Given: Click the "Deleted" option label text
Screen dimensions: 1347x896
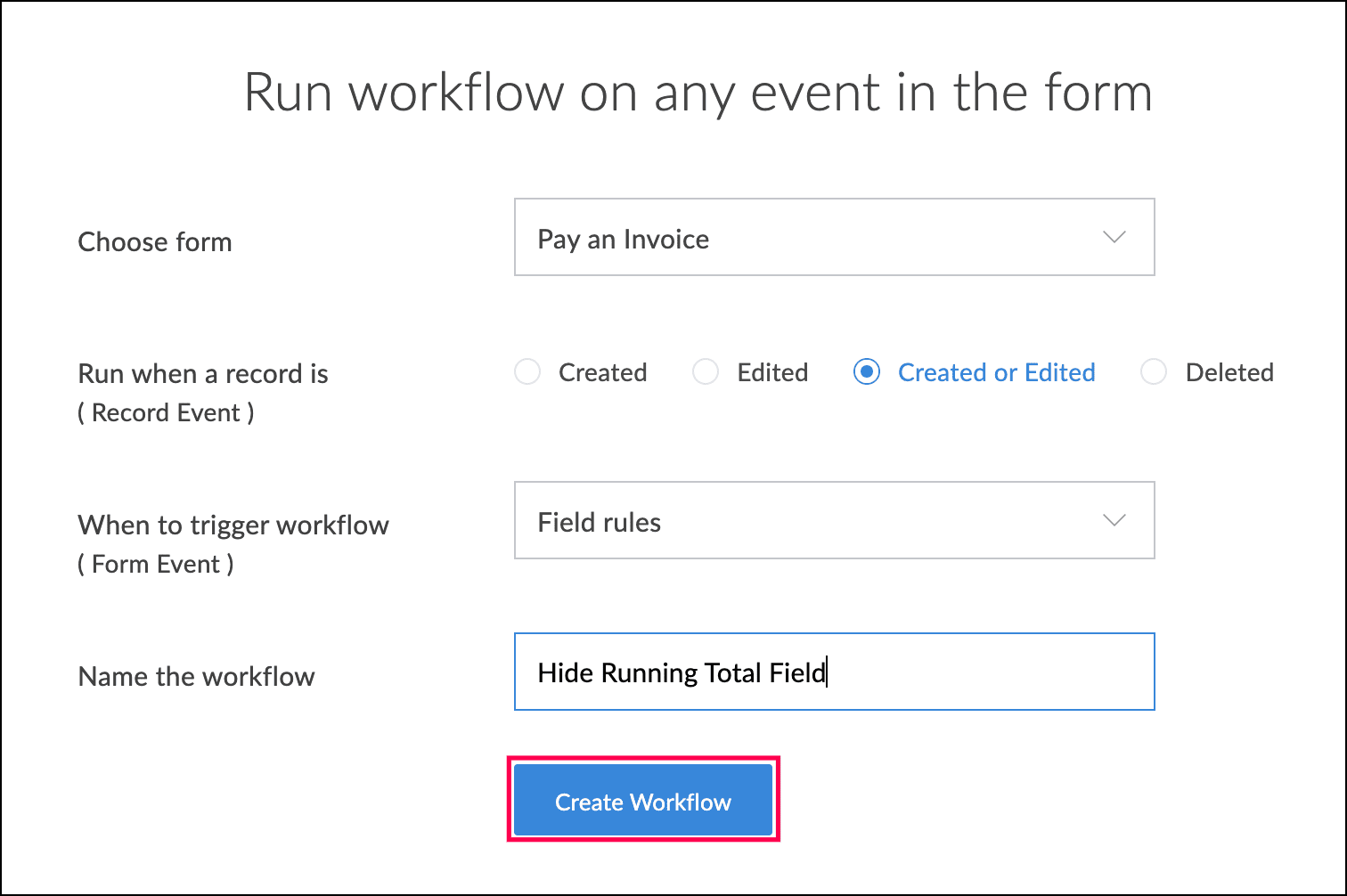Looking at the screenshot, I should pyautogui.click(x=1229, y=372).
